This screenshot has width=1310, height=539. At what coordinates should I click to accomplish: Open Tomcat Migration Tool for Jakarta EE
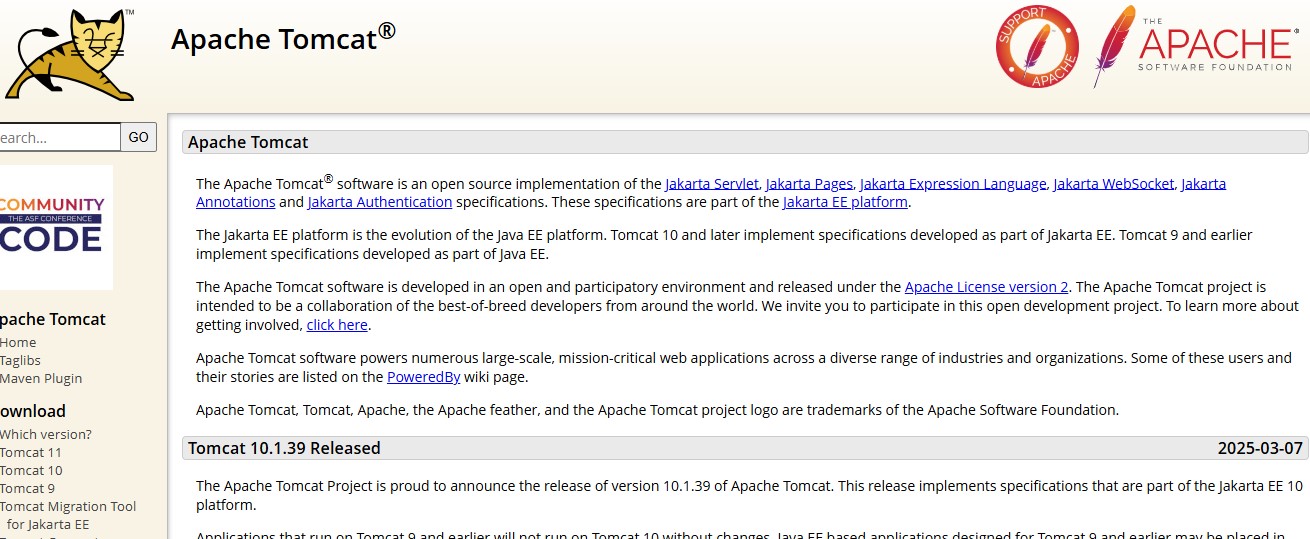coord(68,515)
